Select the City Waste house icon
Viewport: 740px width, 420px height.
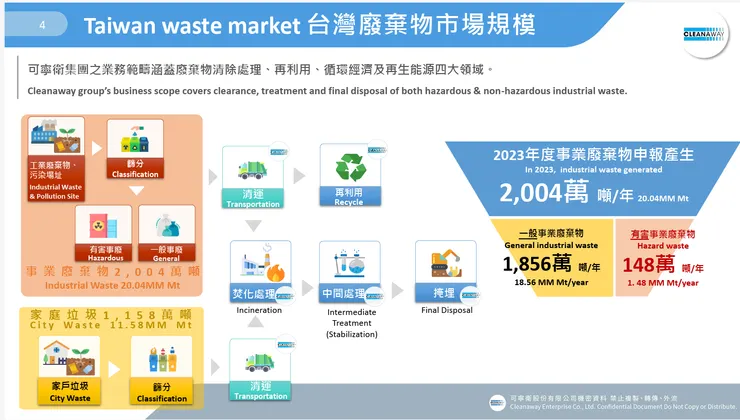click(69, 358)
